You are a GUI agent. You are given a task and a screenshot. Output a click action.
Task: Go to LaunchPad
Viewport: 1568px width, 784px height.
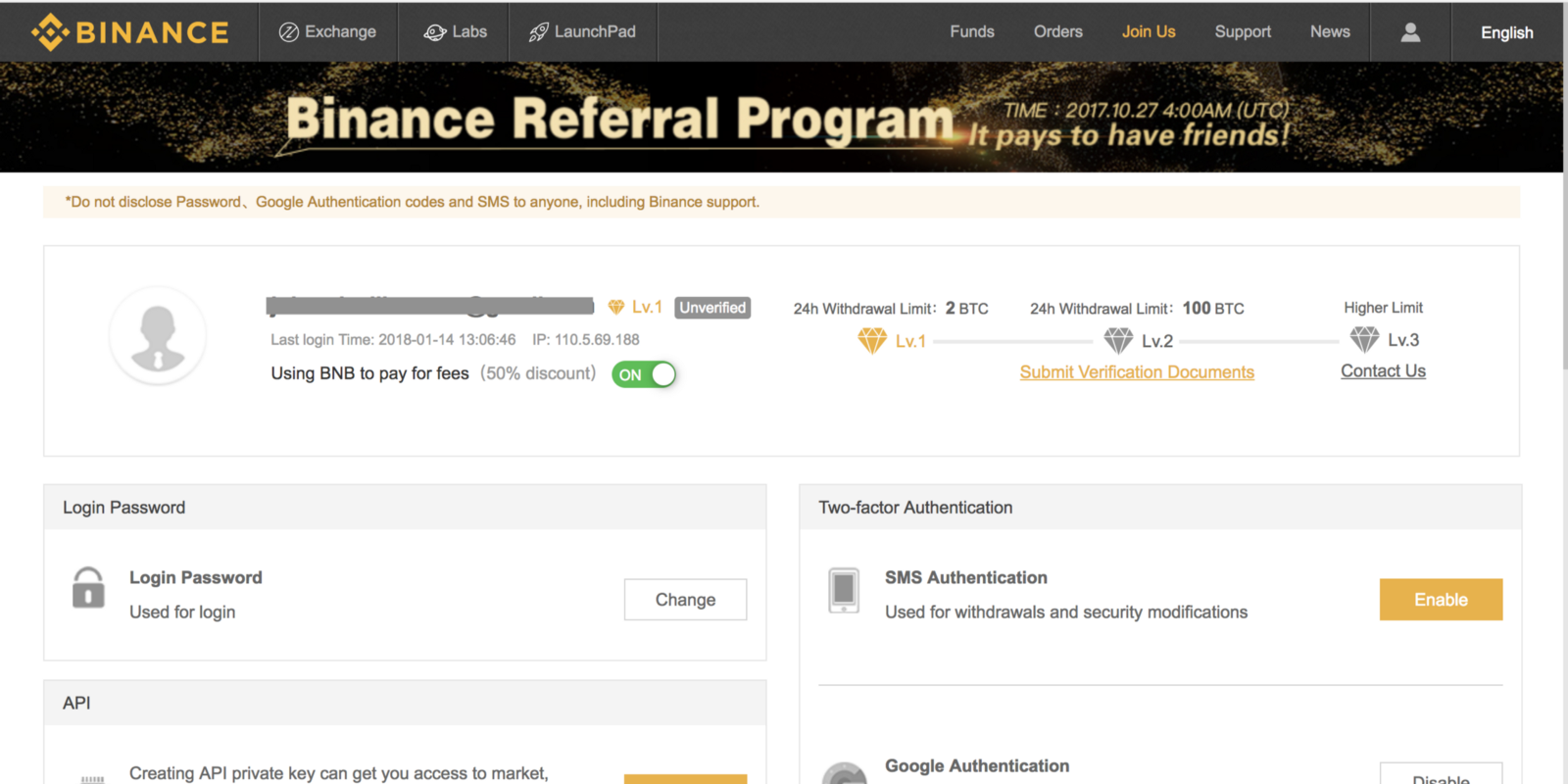pos(582,31)
